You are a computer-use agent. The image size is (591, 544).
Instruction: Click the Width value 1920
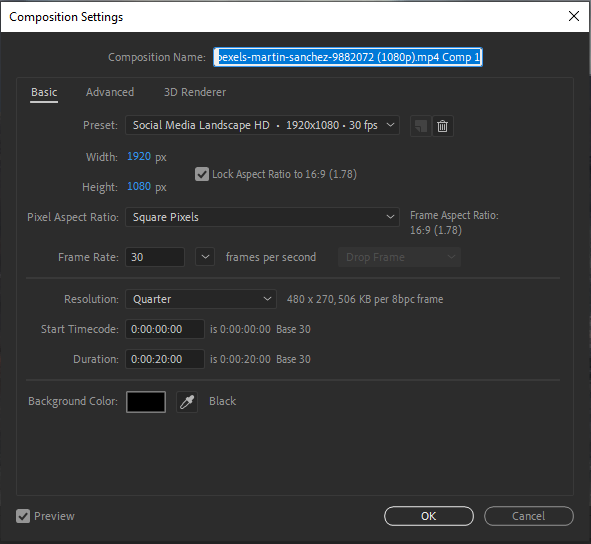click(x=139, y=156)
